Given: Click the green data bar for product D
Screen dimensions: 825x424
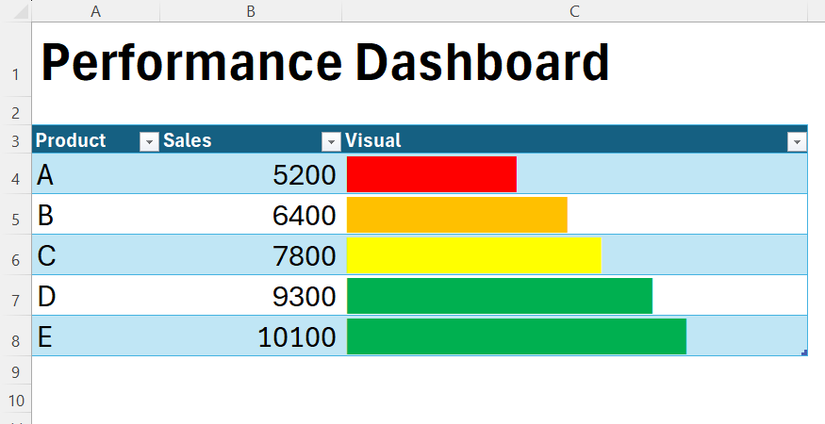Looking at the screenshot, I should 499,296.
